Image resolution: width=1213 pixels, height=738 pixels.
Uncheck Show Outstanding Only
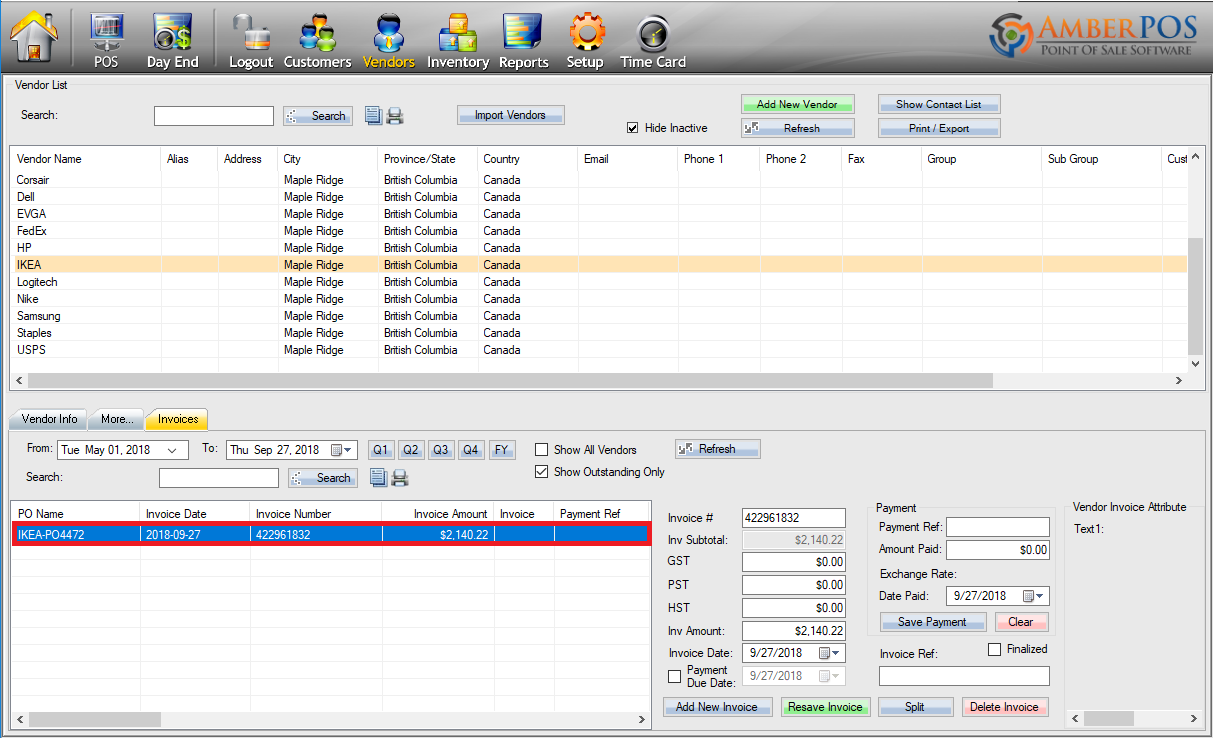(x=542, y=472)
